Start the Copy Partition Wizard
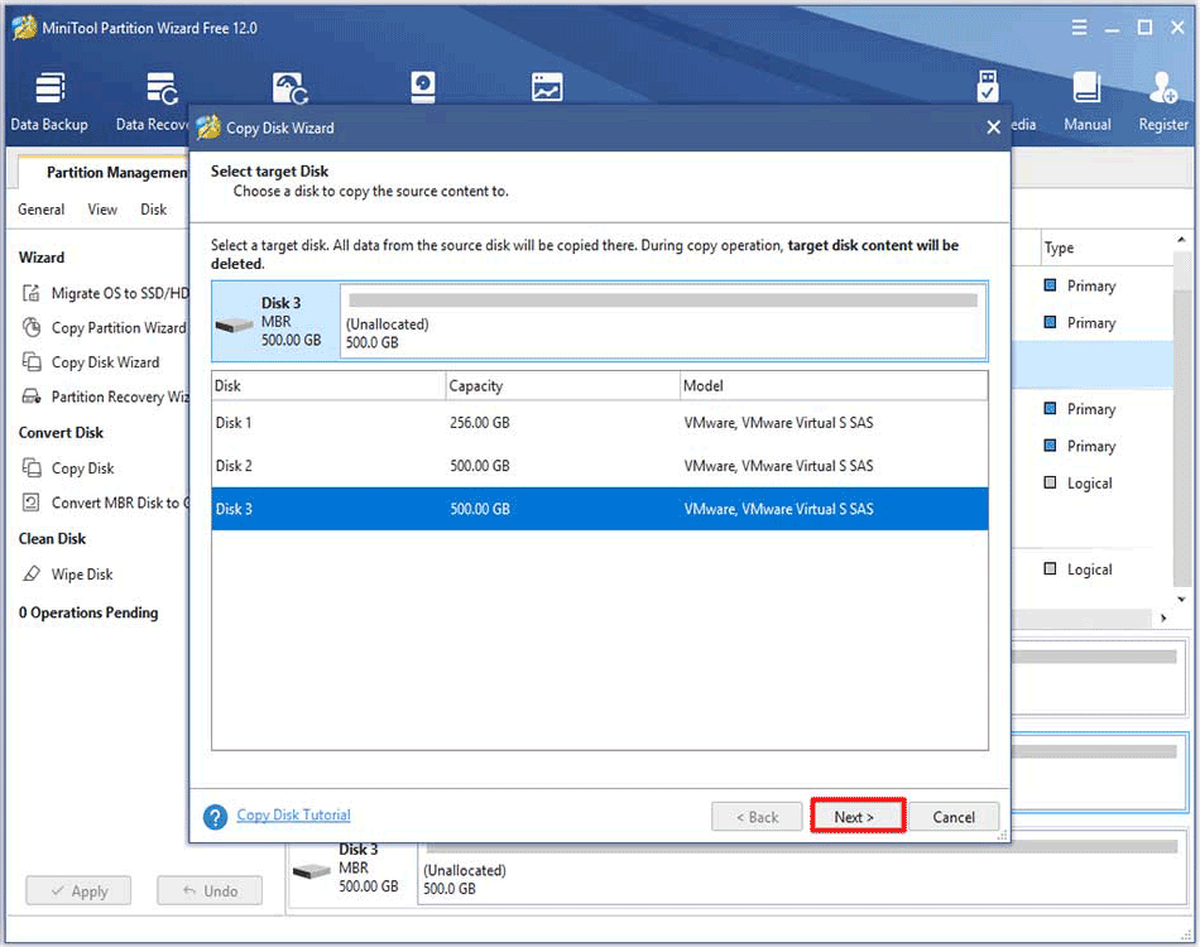 [x=105, y=328]
